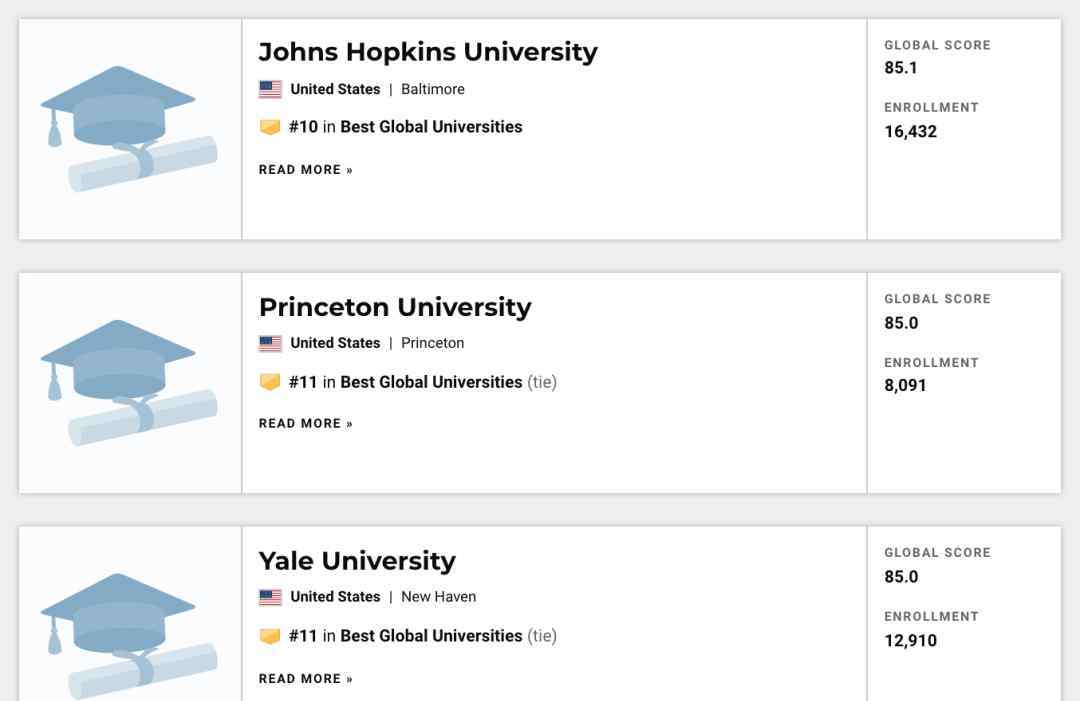The image size is (1080, 701).
Task: Click the US flag icon under Johns Hopkins
Action: click(270, 90)
